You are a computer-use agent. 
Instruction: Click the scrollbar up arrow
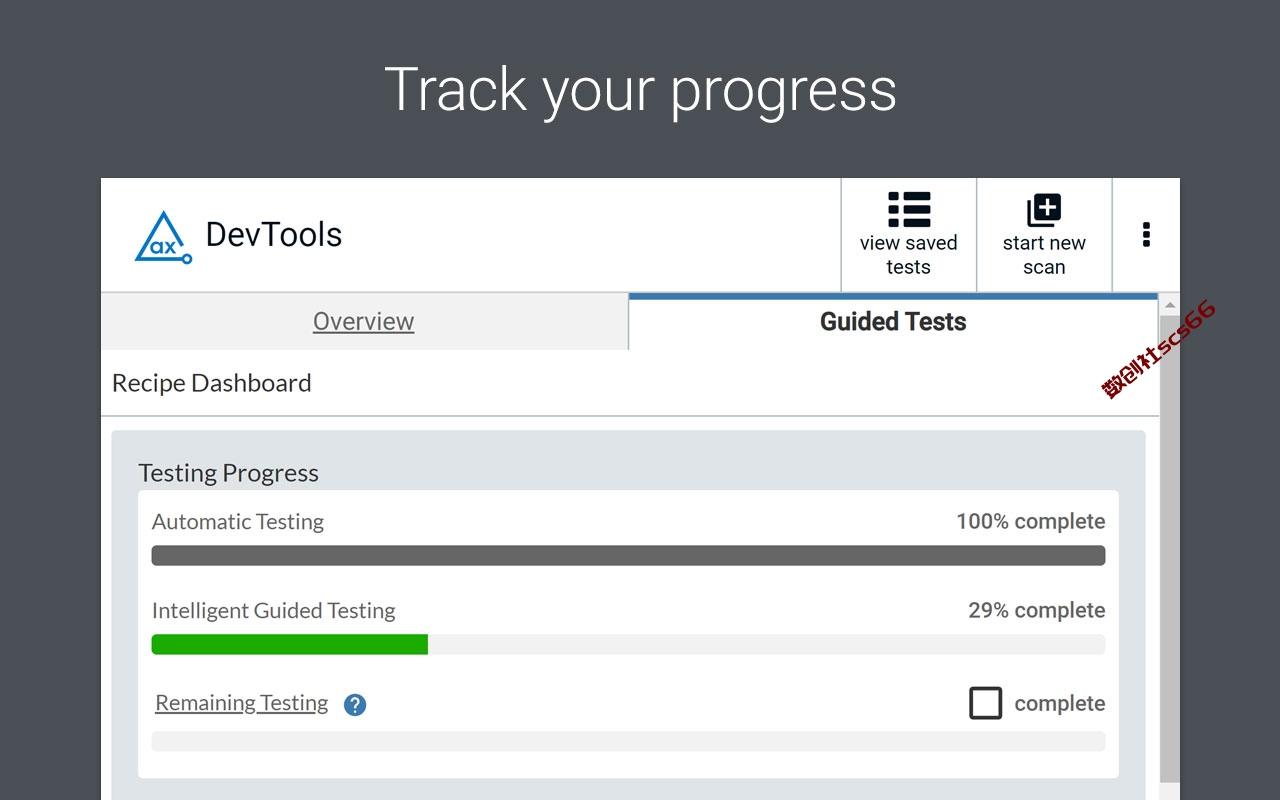tap(1170, 305)
